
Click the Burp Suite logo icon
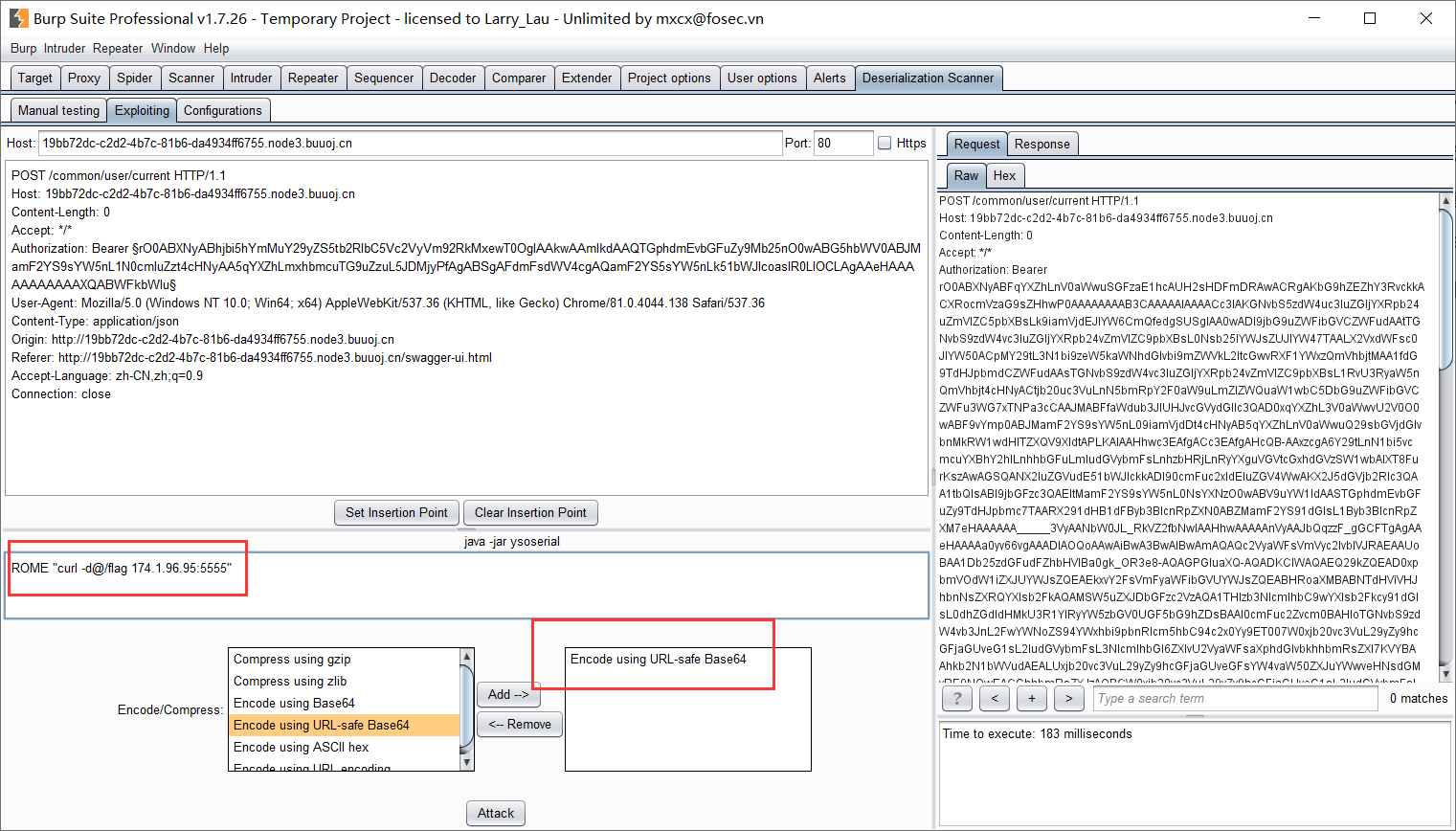click(19, 18)
